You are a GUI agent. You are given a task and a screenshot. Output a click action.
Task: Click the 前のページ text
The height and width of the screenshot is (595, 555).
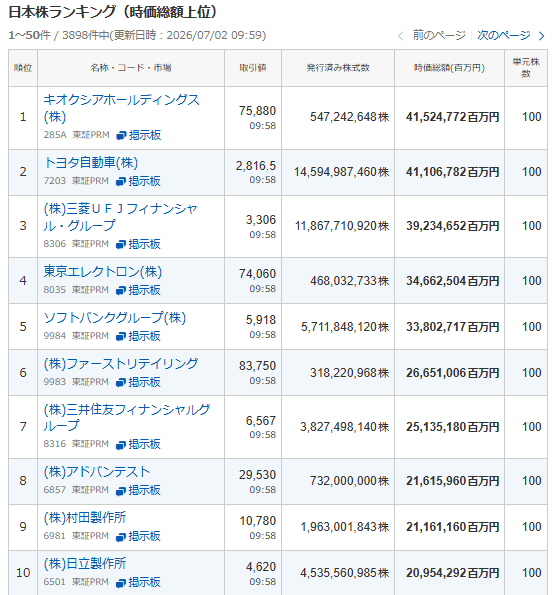coord(439,35)
